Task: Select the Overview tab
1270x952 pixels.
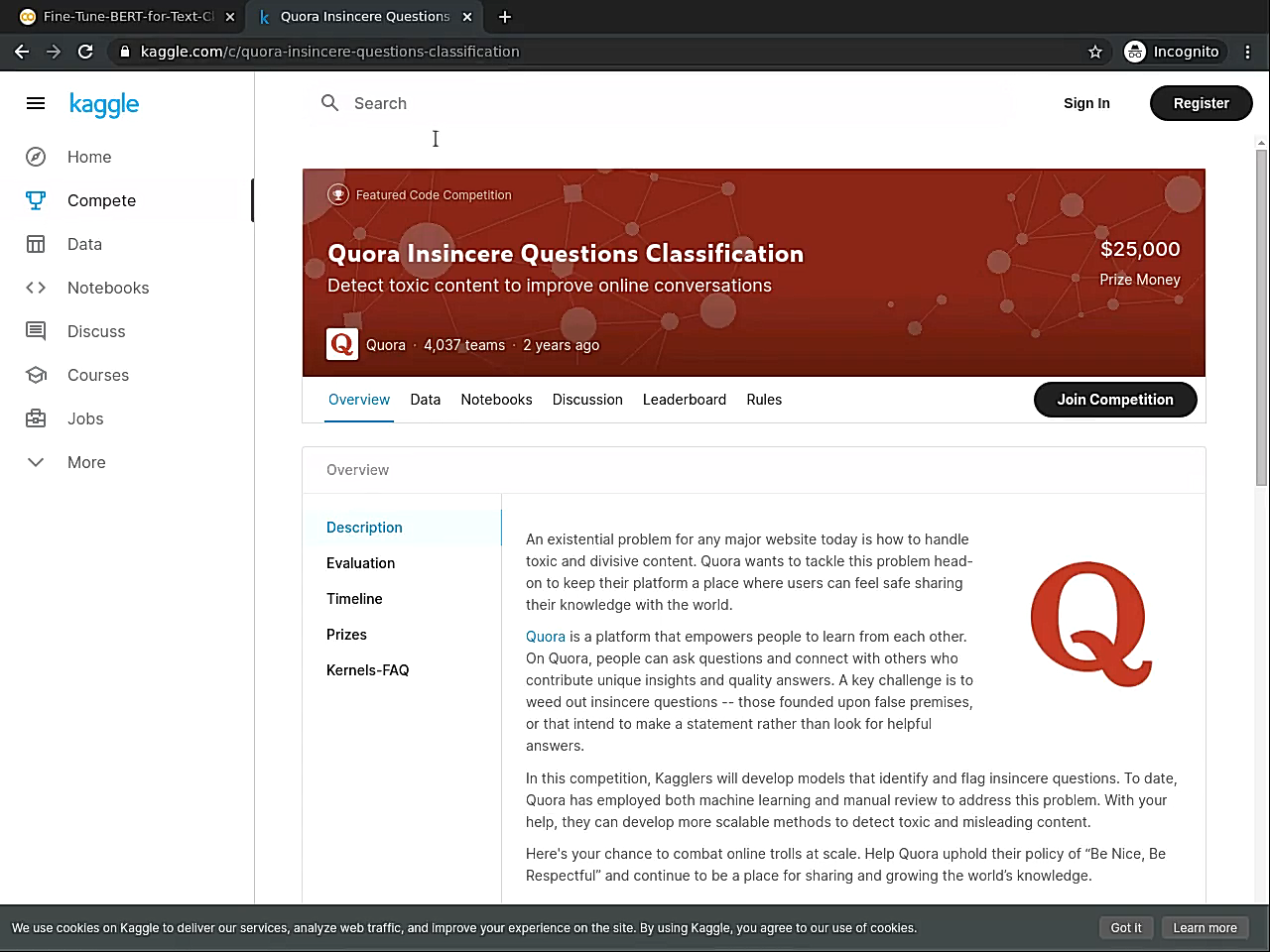Action: point(359,400)
